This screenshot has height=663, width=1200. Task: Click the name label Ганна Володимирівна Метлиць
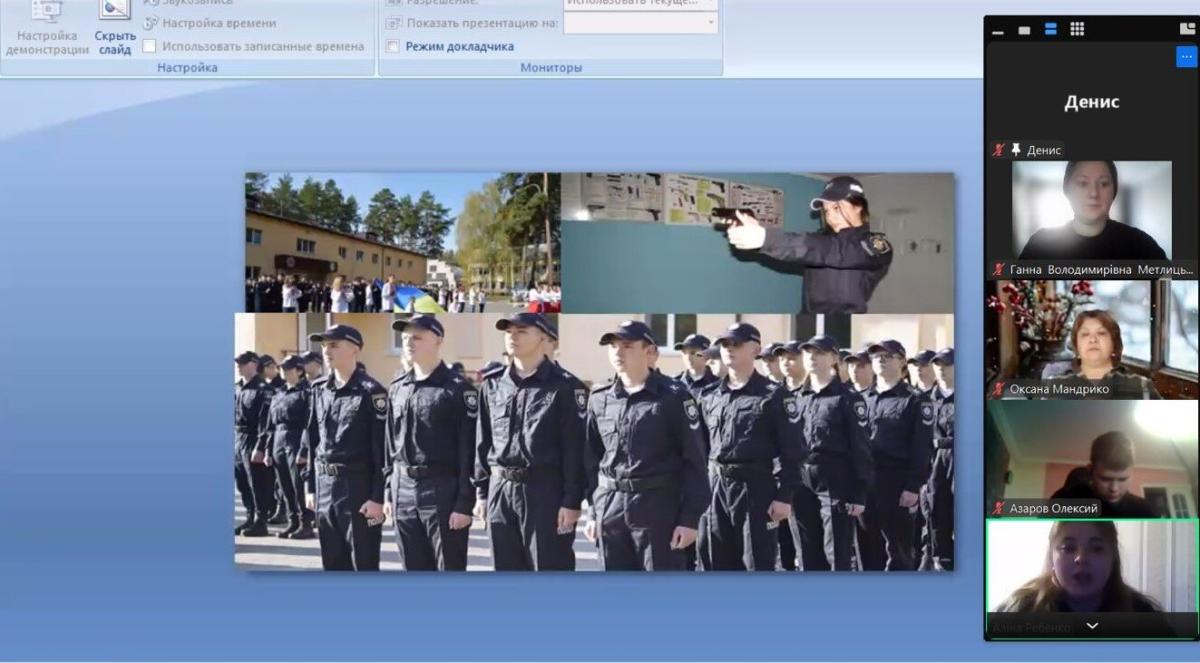[1101, 270]
